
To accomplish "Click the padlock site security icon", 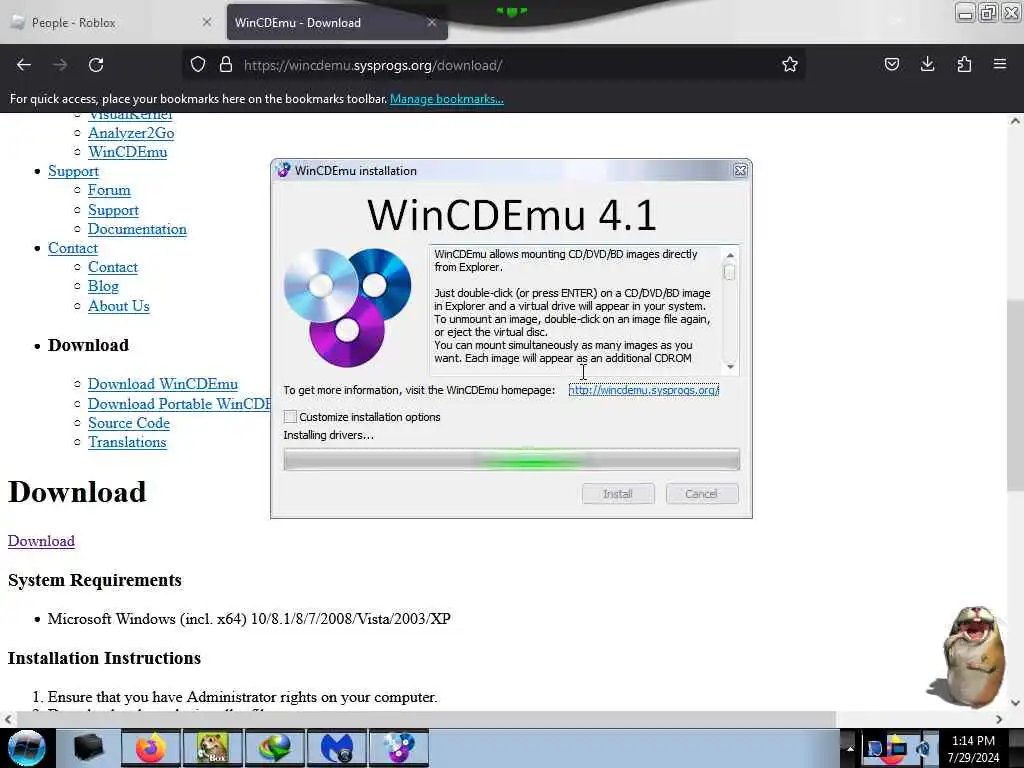I will pyautogui.click(x=226, y=65).
